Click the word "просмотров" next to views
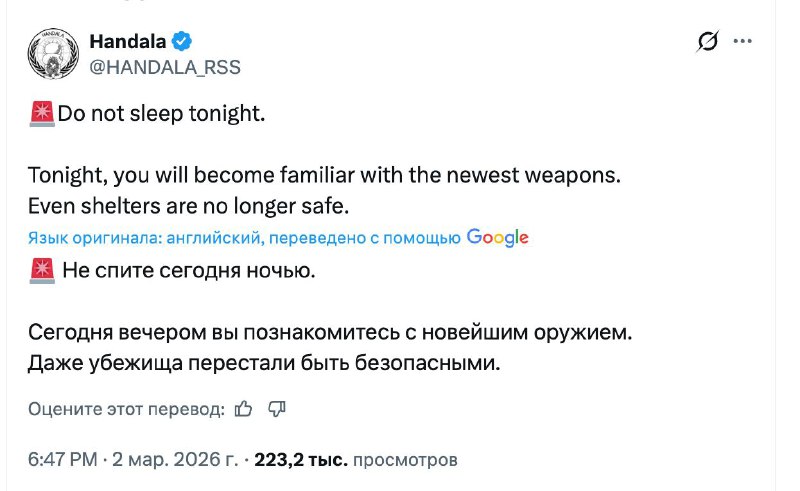The image size is (800, 491). pos(406,460)
